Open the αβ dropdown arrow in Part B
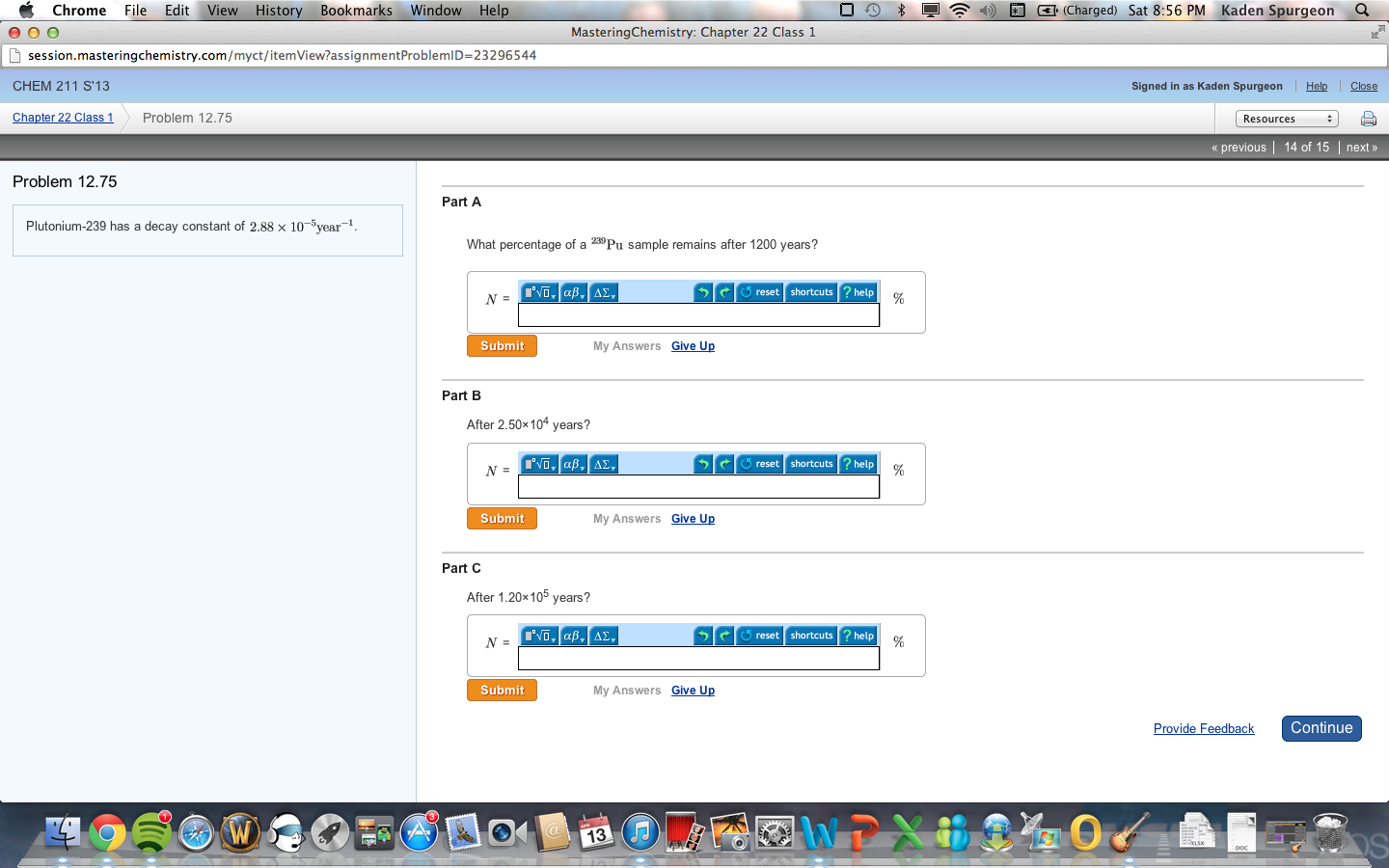This screenshot has width=1389, height=868. click(x=581, y=463)
